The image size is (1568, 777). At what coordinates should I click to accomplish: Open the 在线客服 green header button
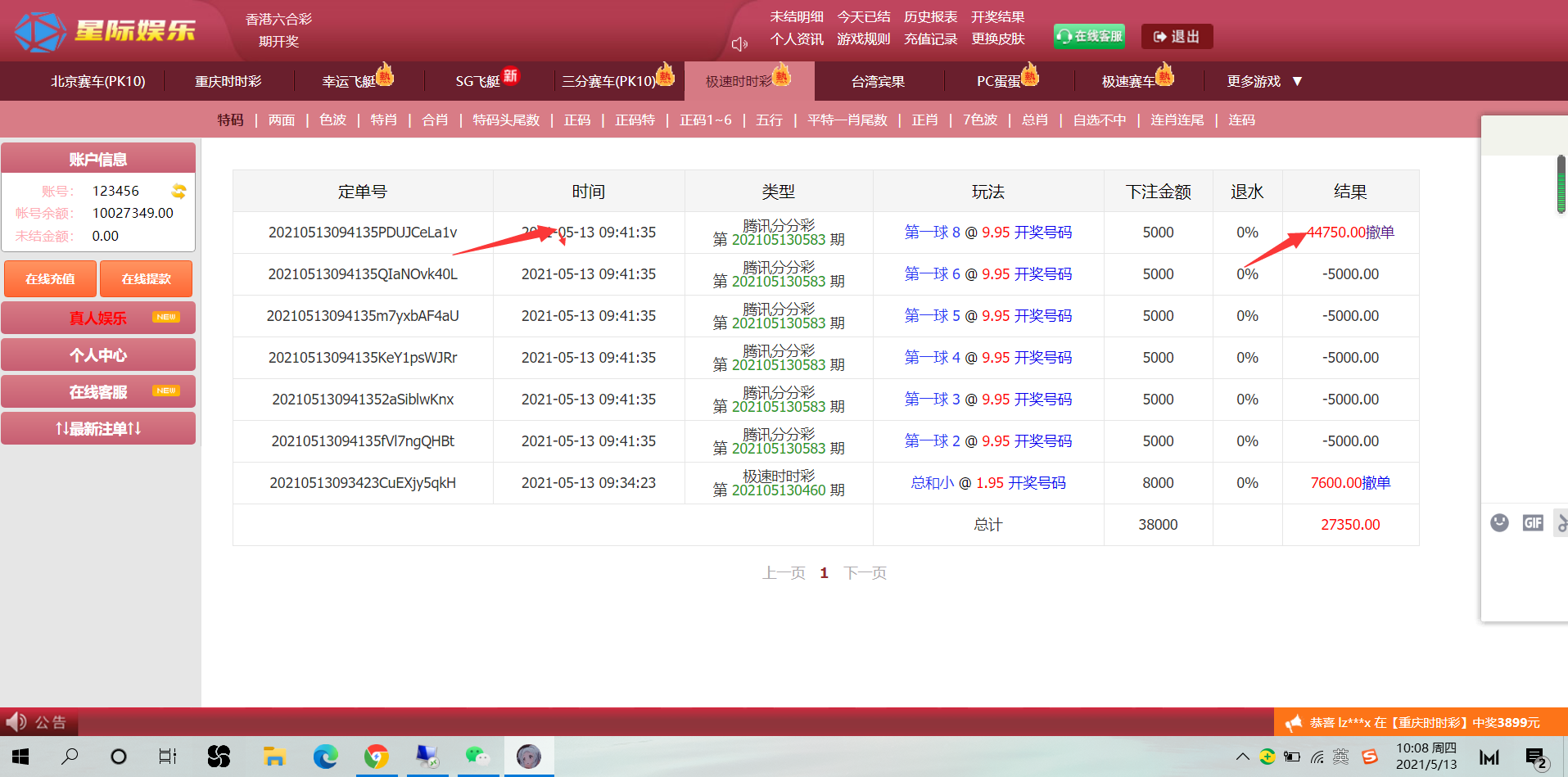(x=1089, y=37)
